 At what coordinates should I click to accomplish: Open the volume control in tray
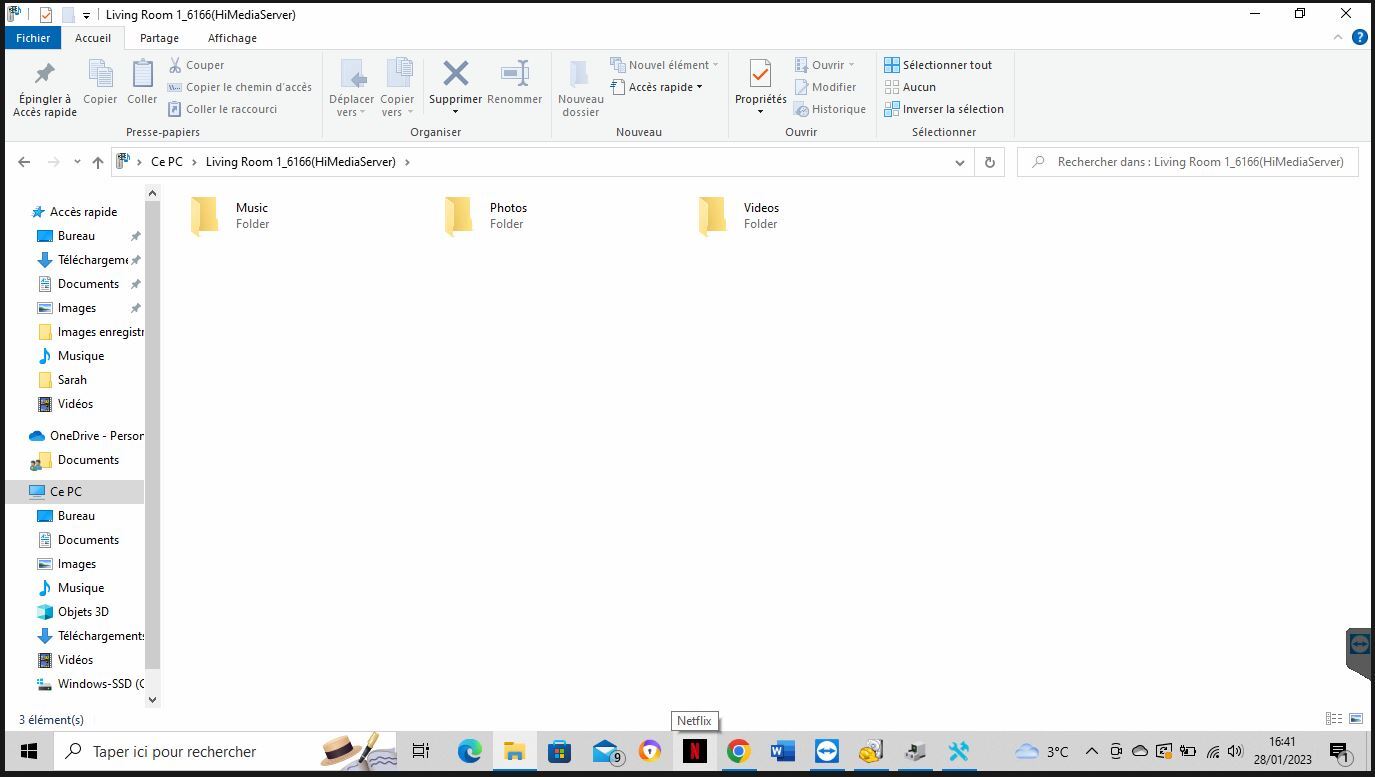(1236, 751)
